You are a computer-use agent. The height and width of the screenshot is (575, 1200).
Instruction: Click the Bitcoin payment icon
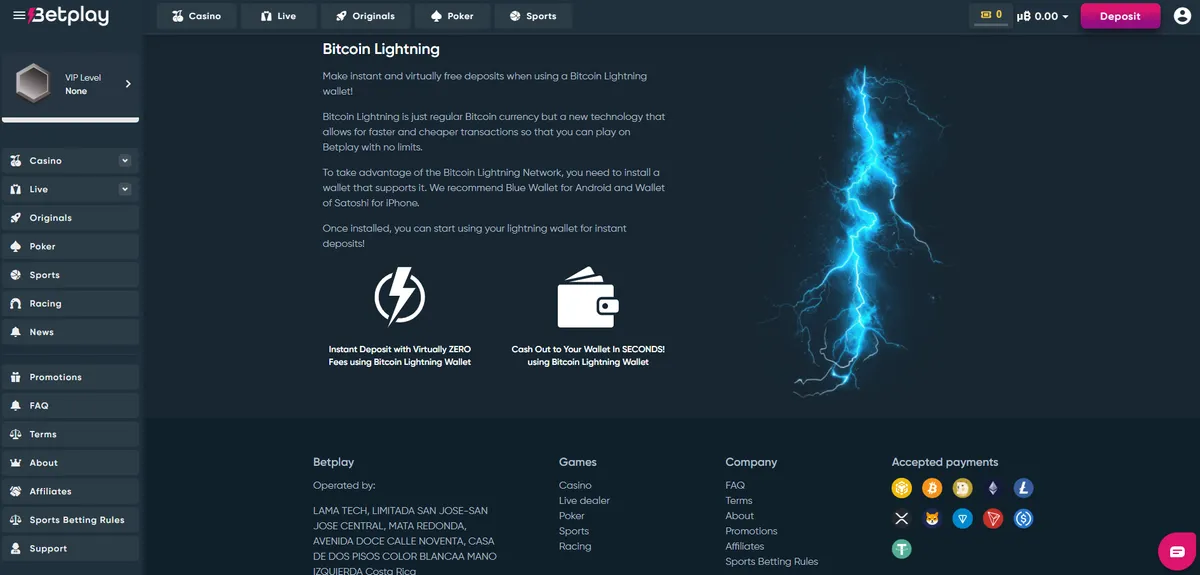click(x=933, y=488)
